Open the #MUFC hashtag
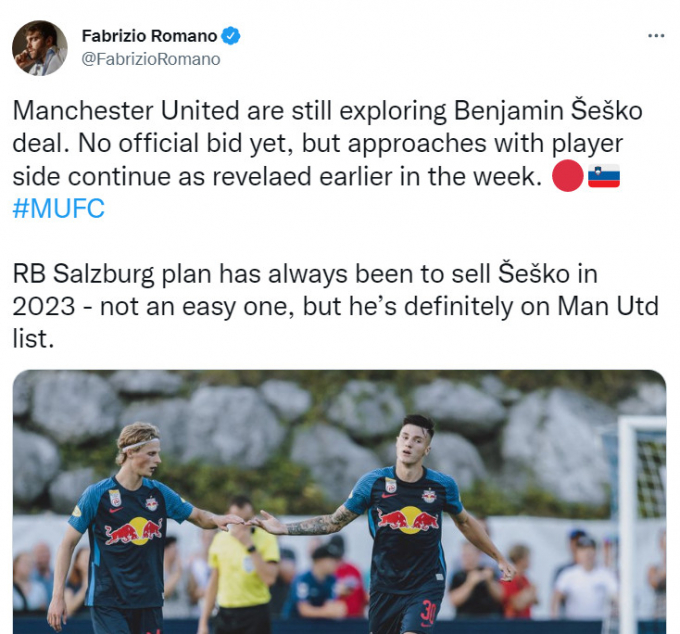The image size is (680, 634). click(x=59, y=208)
